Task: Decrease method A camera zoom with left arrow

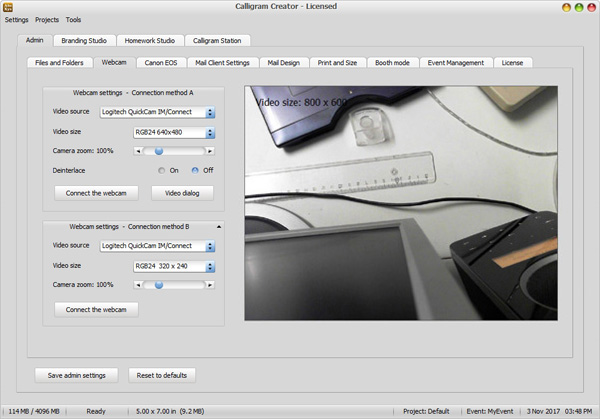Action: pyautogui.click(x=138, y=151)
